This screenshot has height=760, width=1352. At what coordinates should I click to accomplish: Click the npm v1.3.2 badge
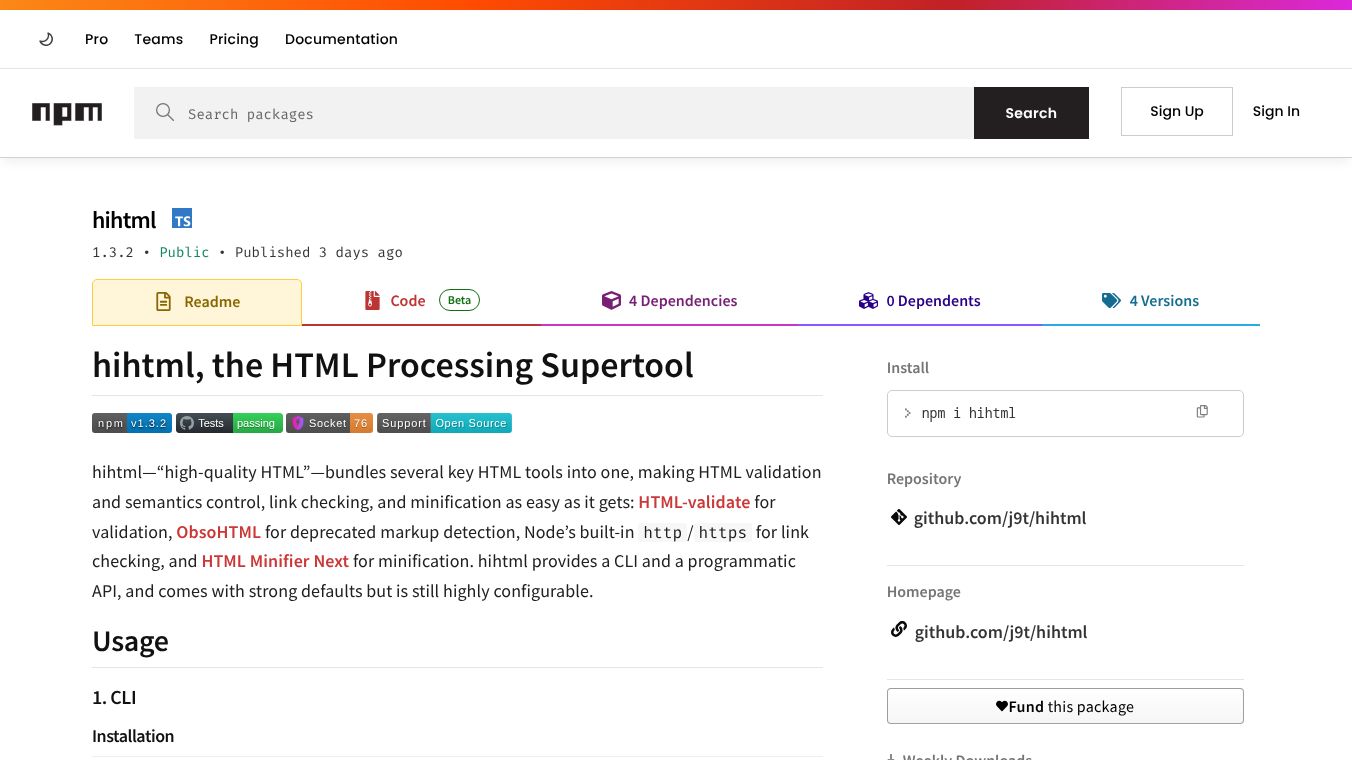tap(132, 423)
